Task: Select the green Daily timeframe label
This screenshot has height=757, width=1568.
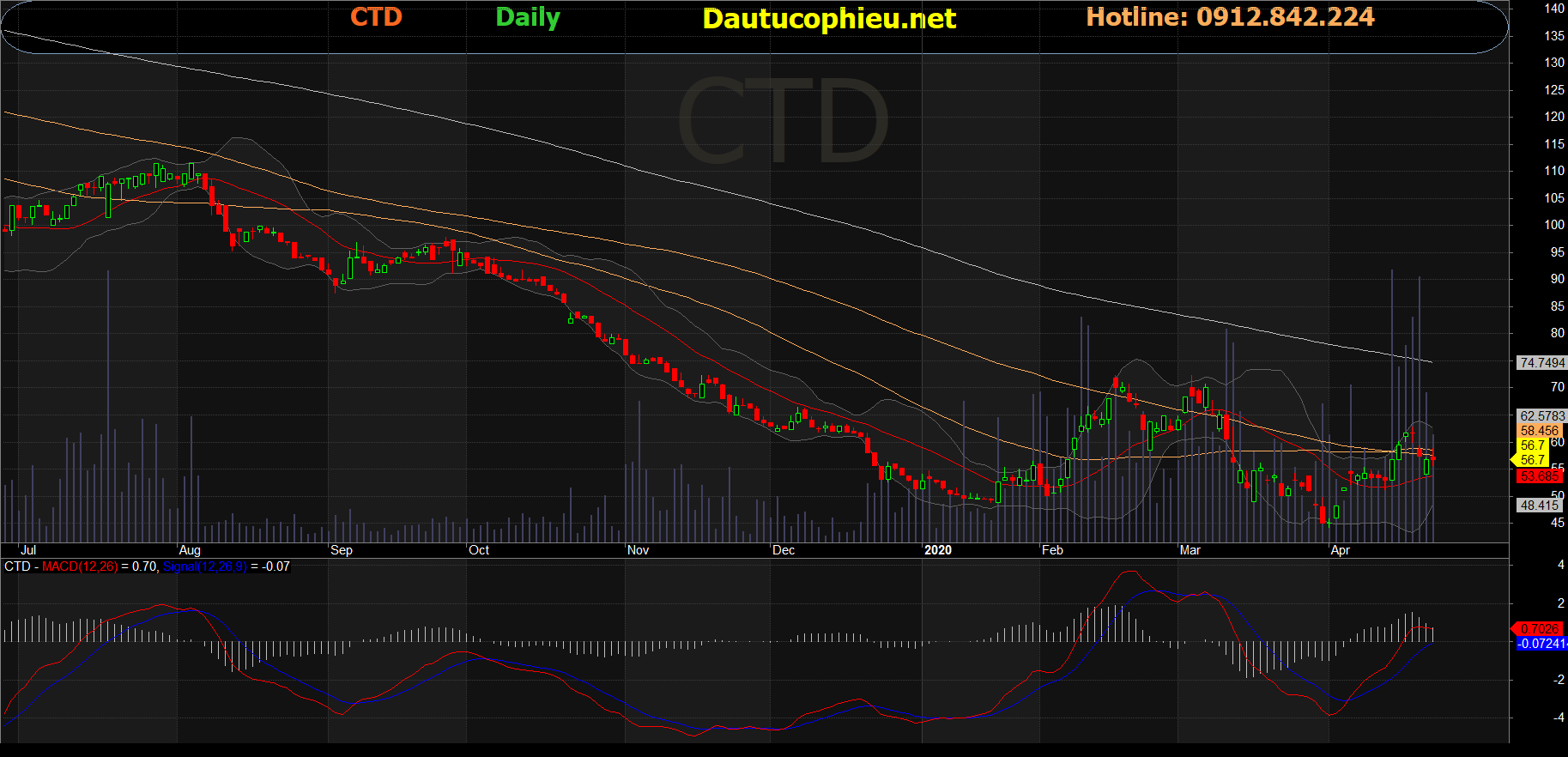Action: tap(528, 18)
